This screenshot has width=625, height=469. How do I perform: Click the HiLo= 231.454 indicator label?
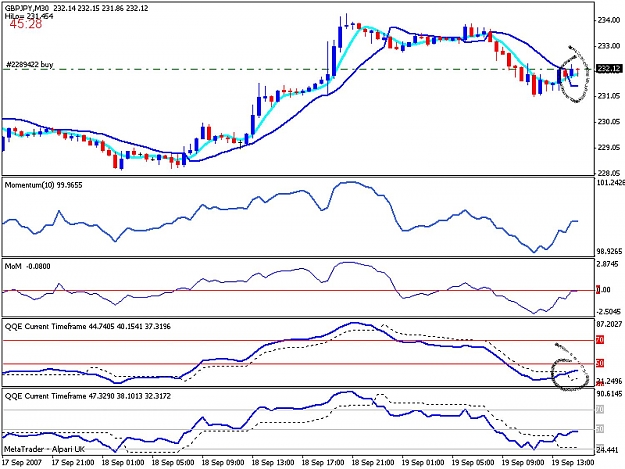(x=29, y=16)
